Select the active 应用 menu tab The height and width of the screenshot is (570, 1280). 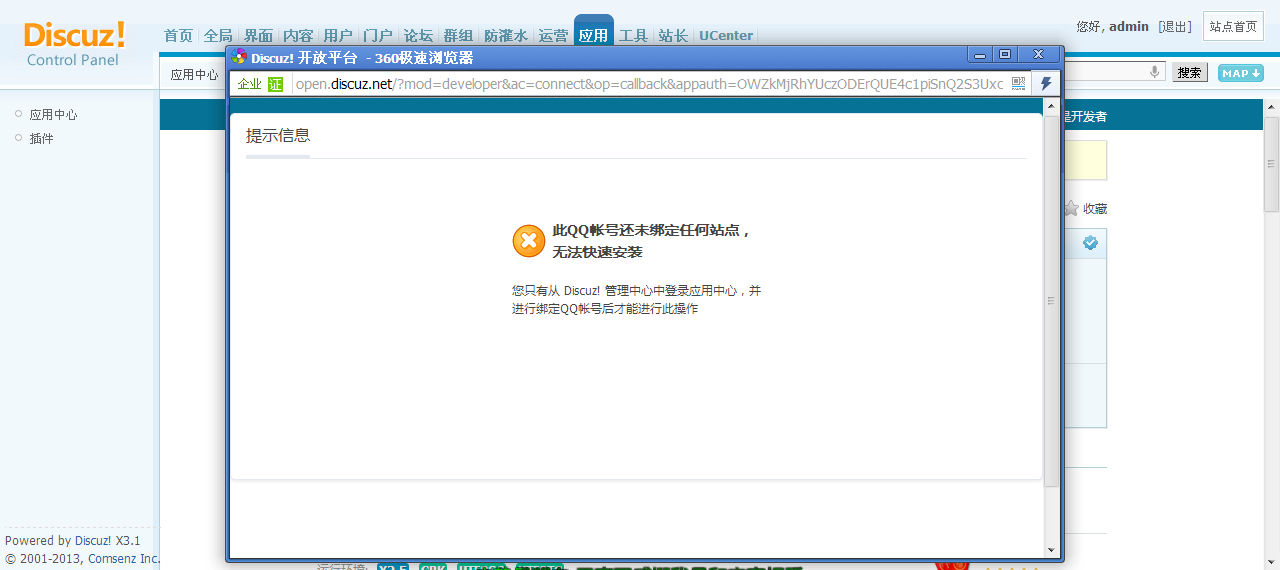593,34
